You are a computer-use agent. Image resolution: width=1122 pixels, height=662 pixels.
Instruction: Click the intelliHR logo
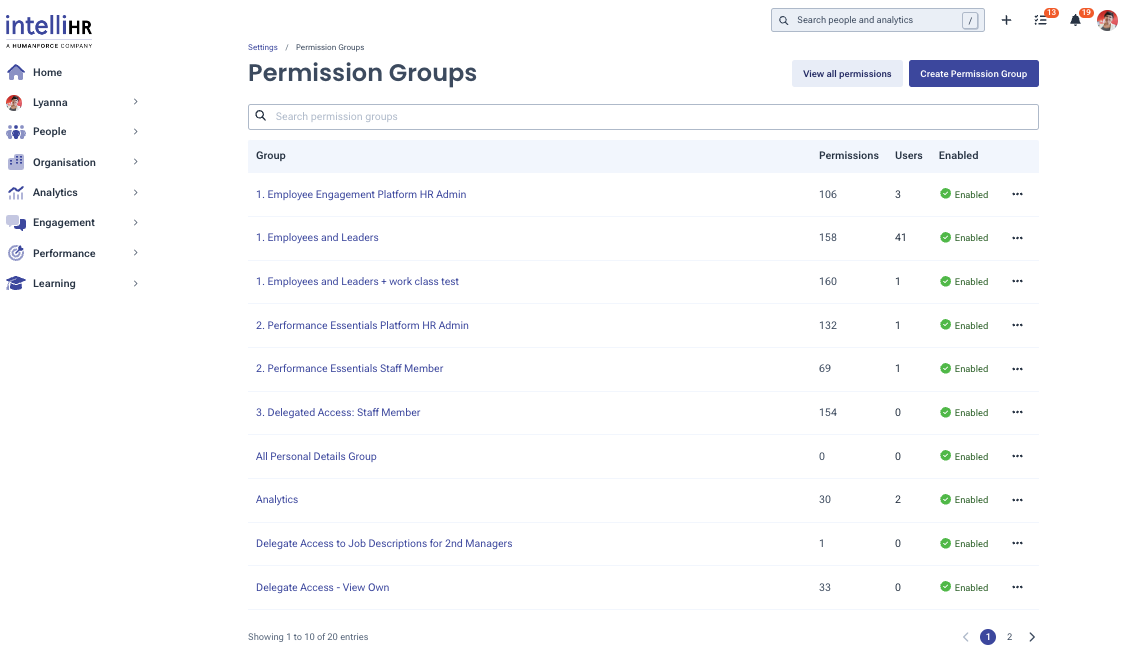point(49,28)
